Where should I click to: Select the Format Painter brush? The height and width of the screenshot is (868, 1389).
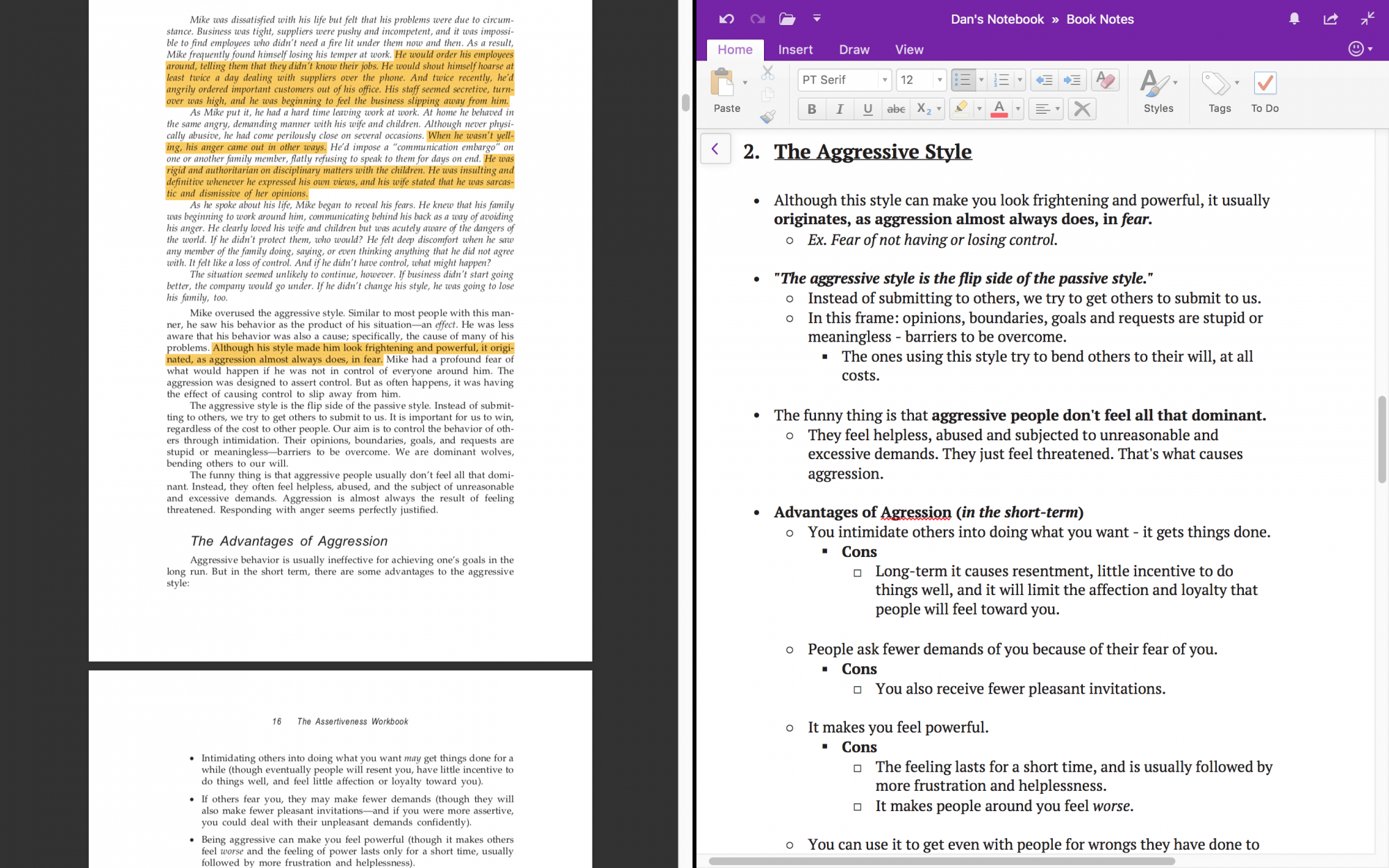pos(767,117)
